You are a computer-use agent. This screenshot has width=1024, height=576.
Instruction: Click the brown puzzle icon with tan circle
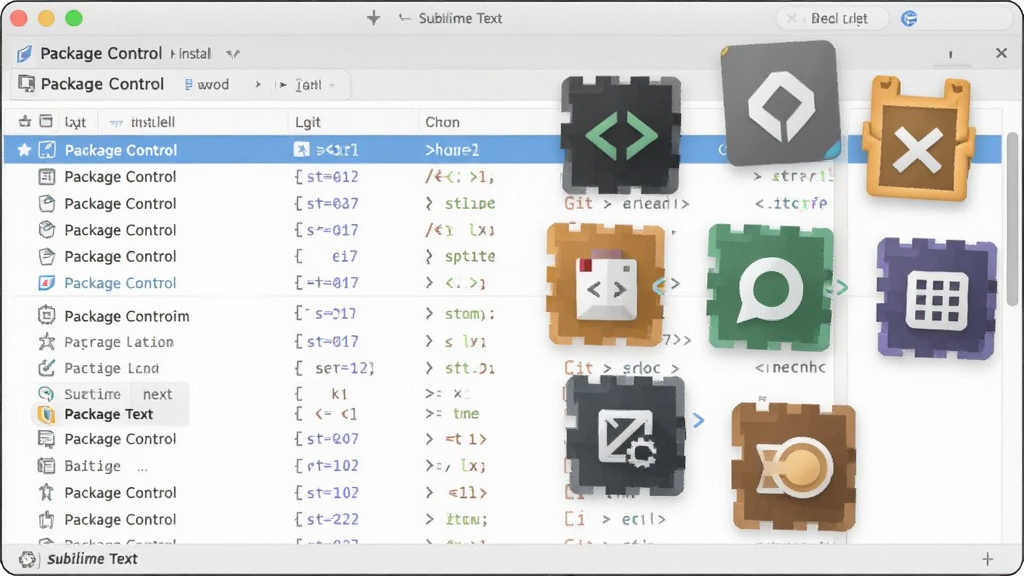pos(794,466)
